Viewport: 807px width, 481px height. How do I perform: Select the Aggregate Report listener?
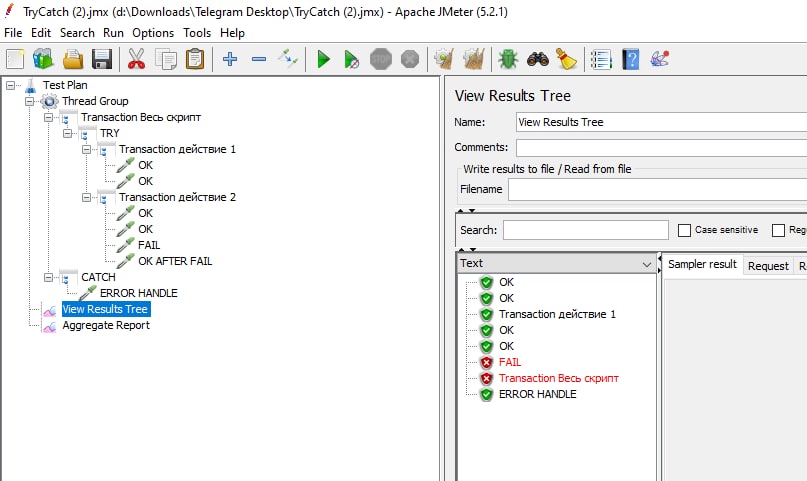tap(106, 325)
